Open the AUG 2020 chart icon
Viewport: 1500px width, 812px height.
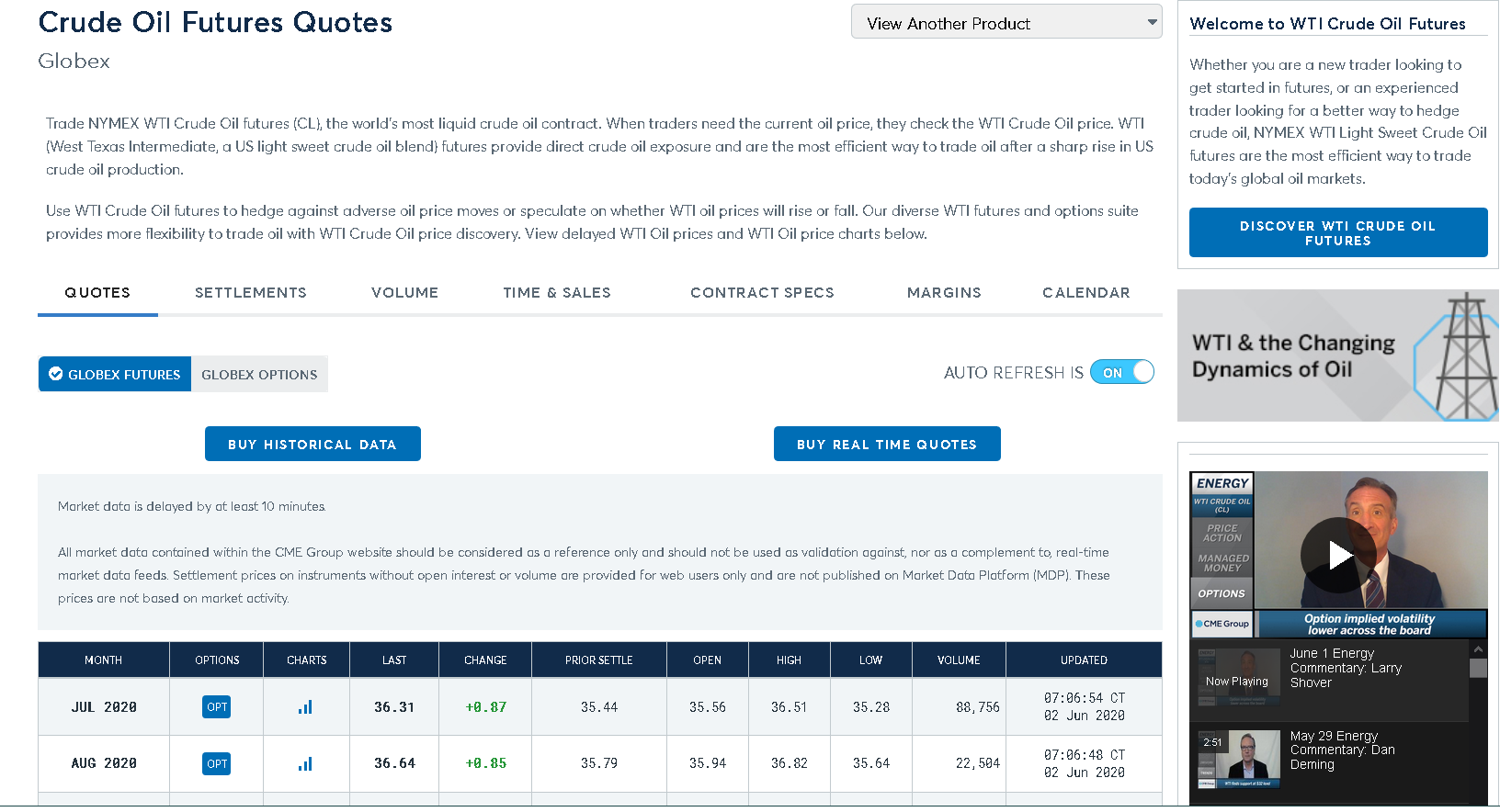point(305,763)
